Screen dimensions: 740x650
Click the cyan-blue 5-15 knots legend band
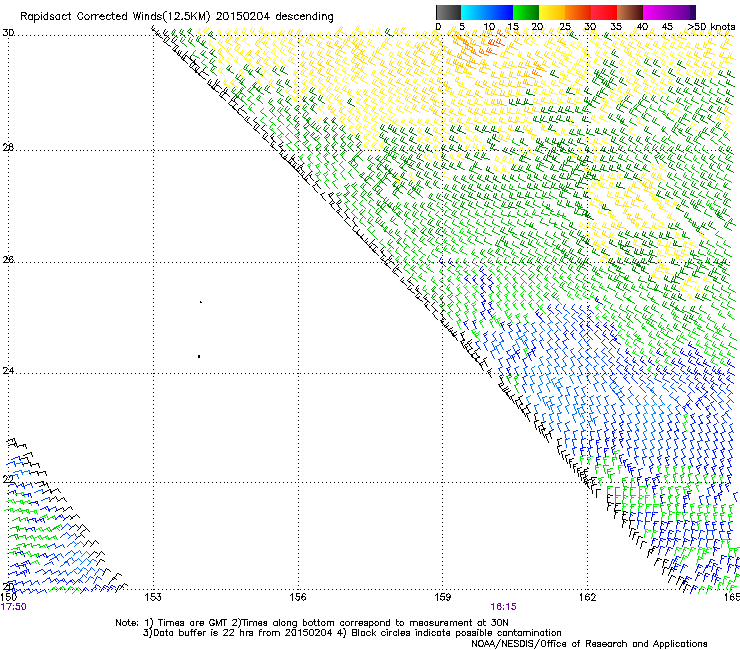(487, 12)
